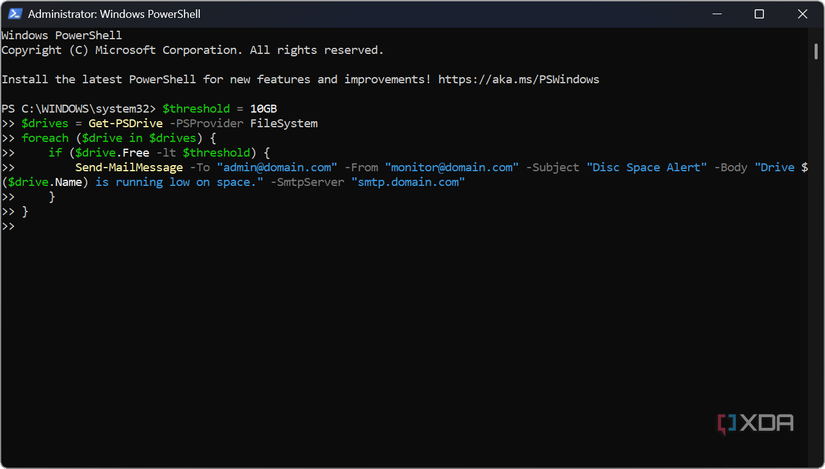Maximize the PowerShell window
The height and width of the screenshot is (469, 825).
[759, 14]
